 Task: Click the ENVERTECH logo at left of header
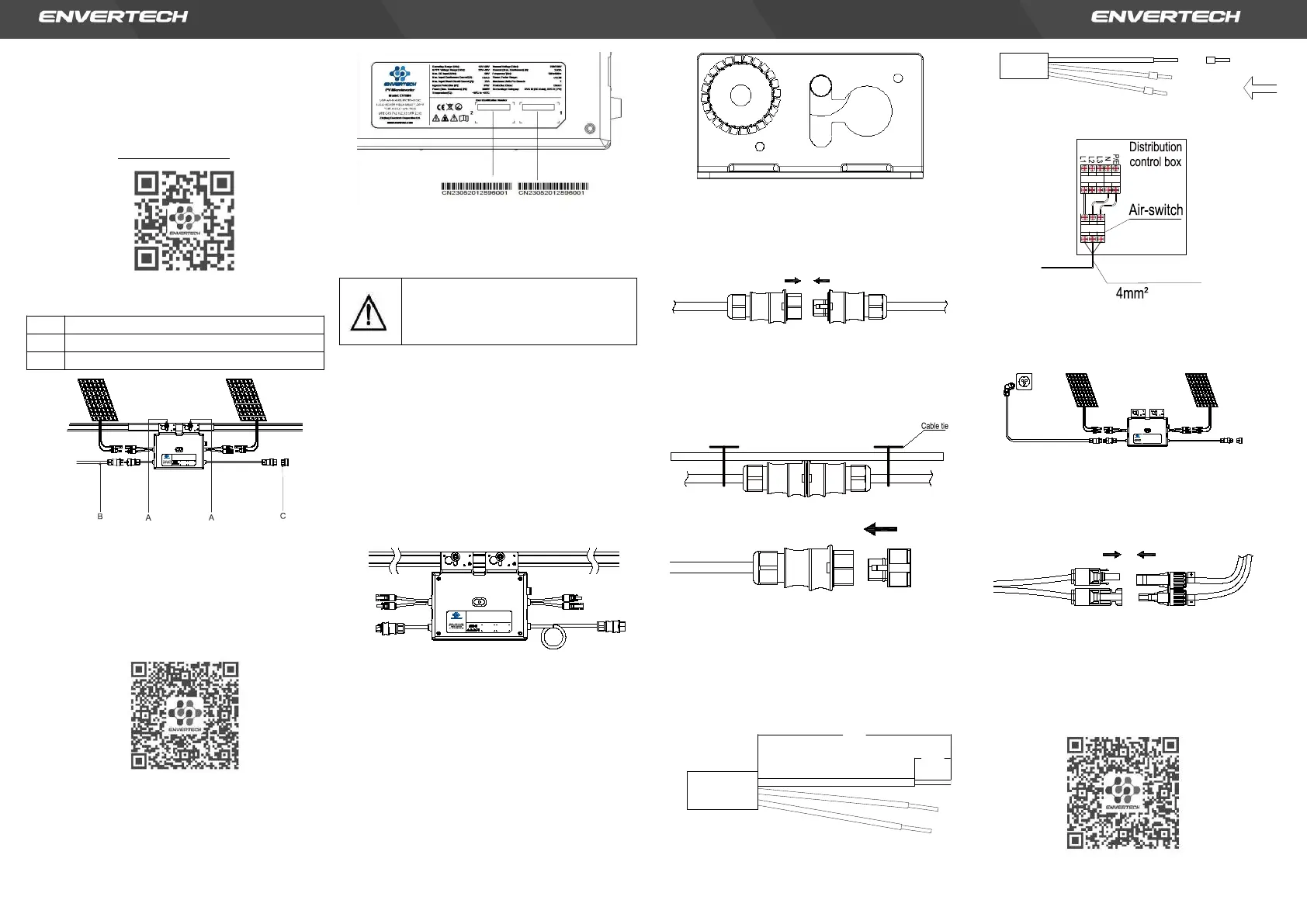pyautogui.click(x=113, y=16)
